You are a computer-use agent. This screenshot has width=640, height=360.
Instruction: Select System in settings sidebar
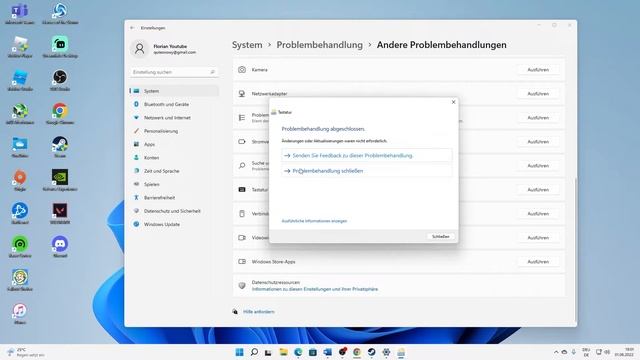click(174, 91)
